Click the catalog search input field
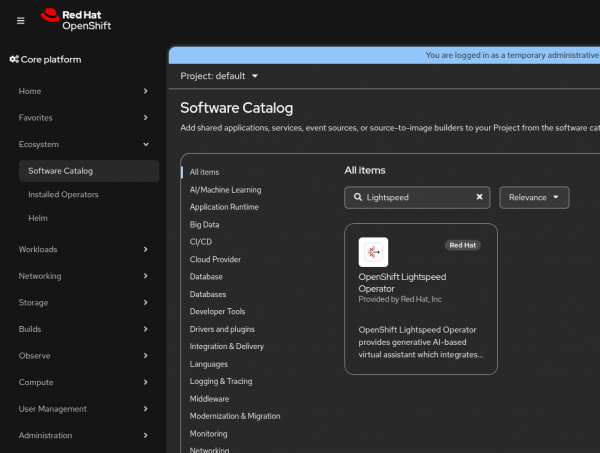Viewport: 600px width, 453px height. pyautogui.click(x=417, y=197)
